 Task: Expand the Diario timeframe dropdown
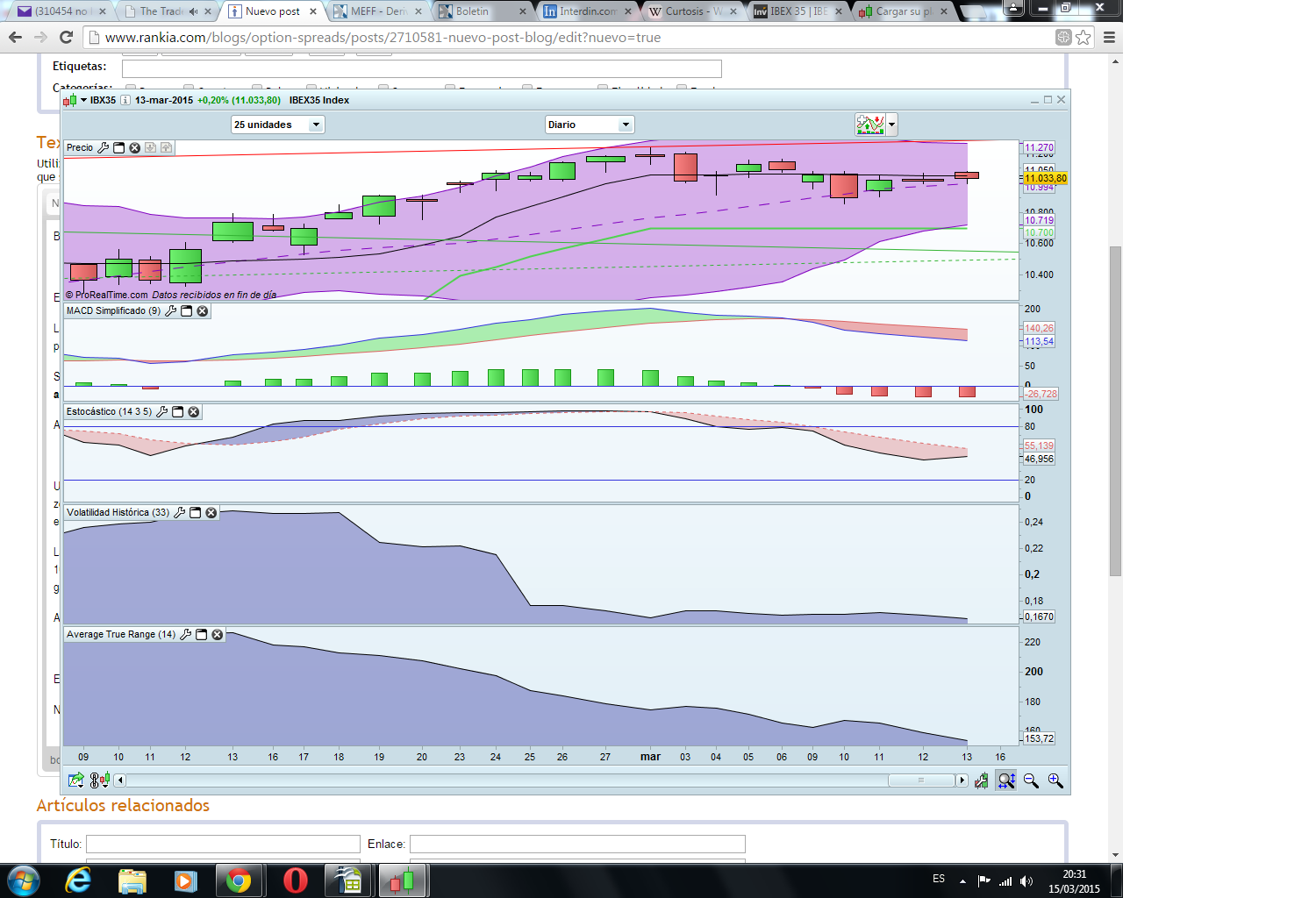[x=589, y=125]
